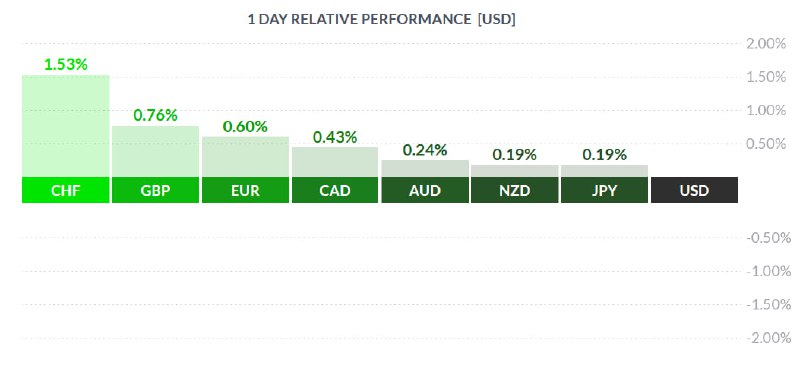Click the 1.53% value above CHF
The width and height of the screenshot is (800, 365).
click(66, 65)
